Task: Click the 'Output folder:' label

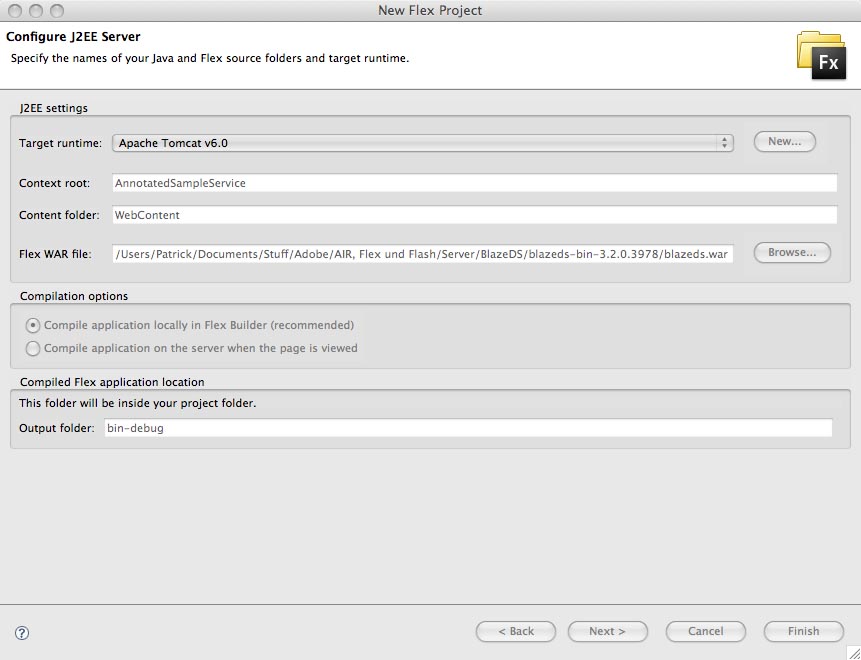Action: pyautogui.click(x=57, y=428)
